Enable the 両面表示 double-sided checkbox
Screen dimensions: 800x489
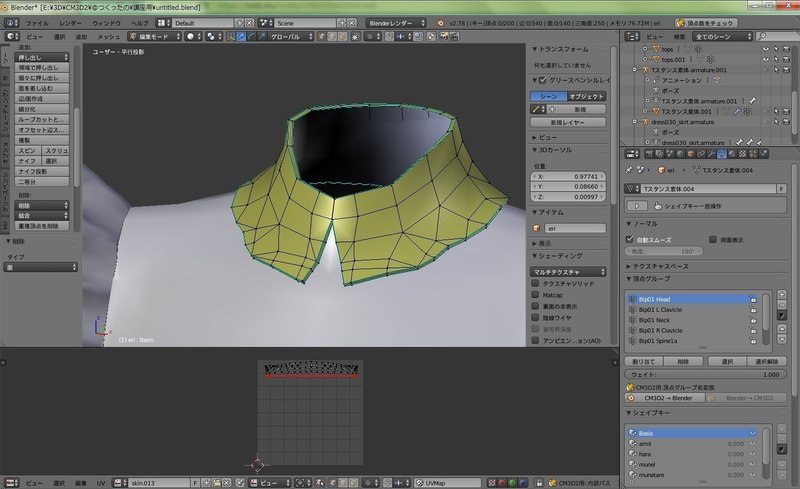pyautogui.click(x=711, y=240)
